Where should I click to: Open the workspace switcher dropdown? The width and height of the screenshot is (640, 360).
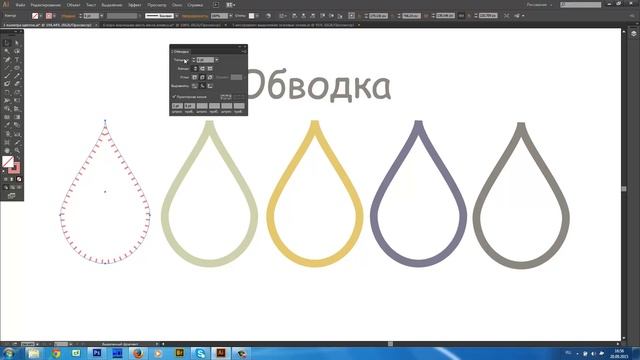(x=539, y=5)
